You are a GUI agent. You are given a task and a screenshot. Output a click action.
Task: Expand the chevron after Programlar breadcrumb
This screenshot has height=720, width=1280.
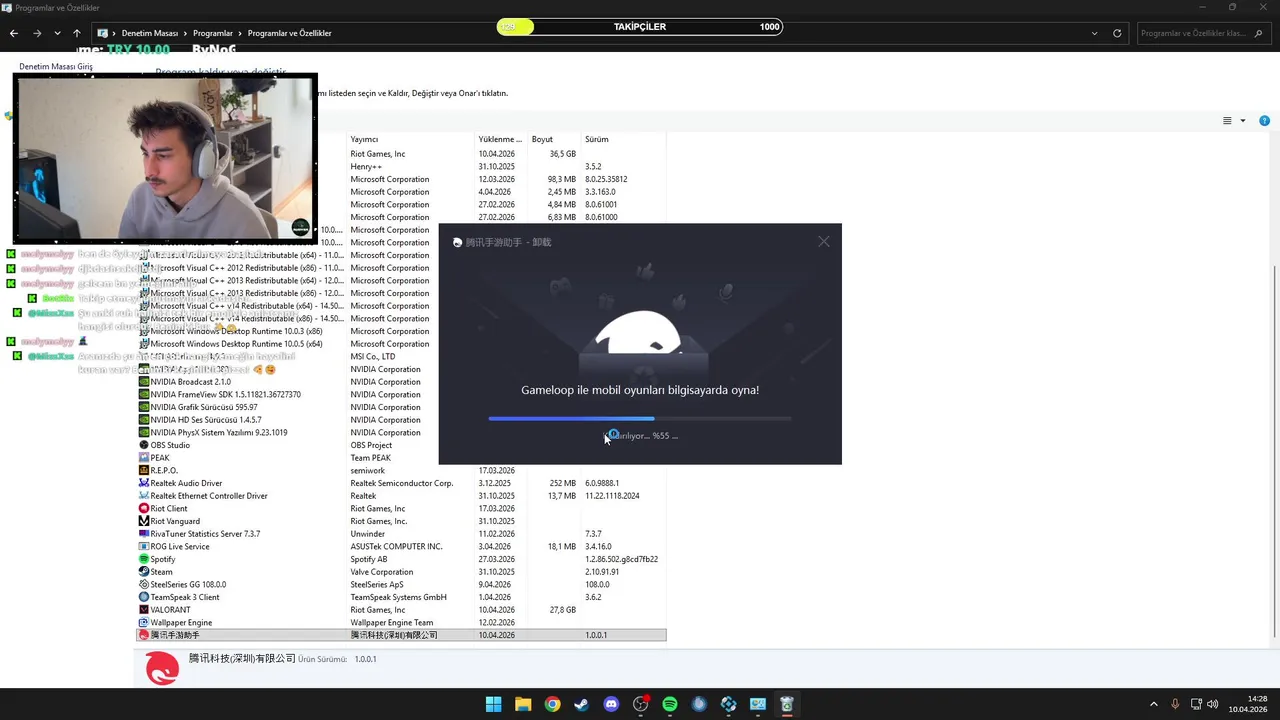coord(240,33)
